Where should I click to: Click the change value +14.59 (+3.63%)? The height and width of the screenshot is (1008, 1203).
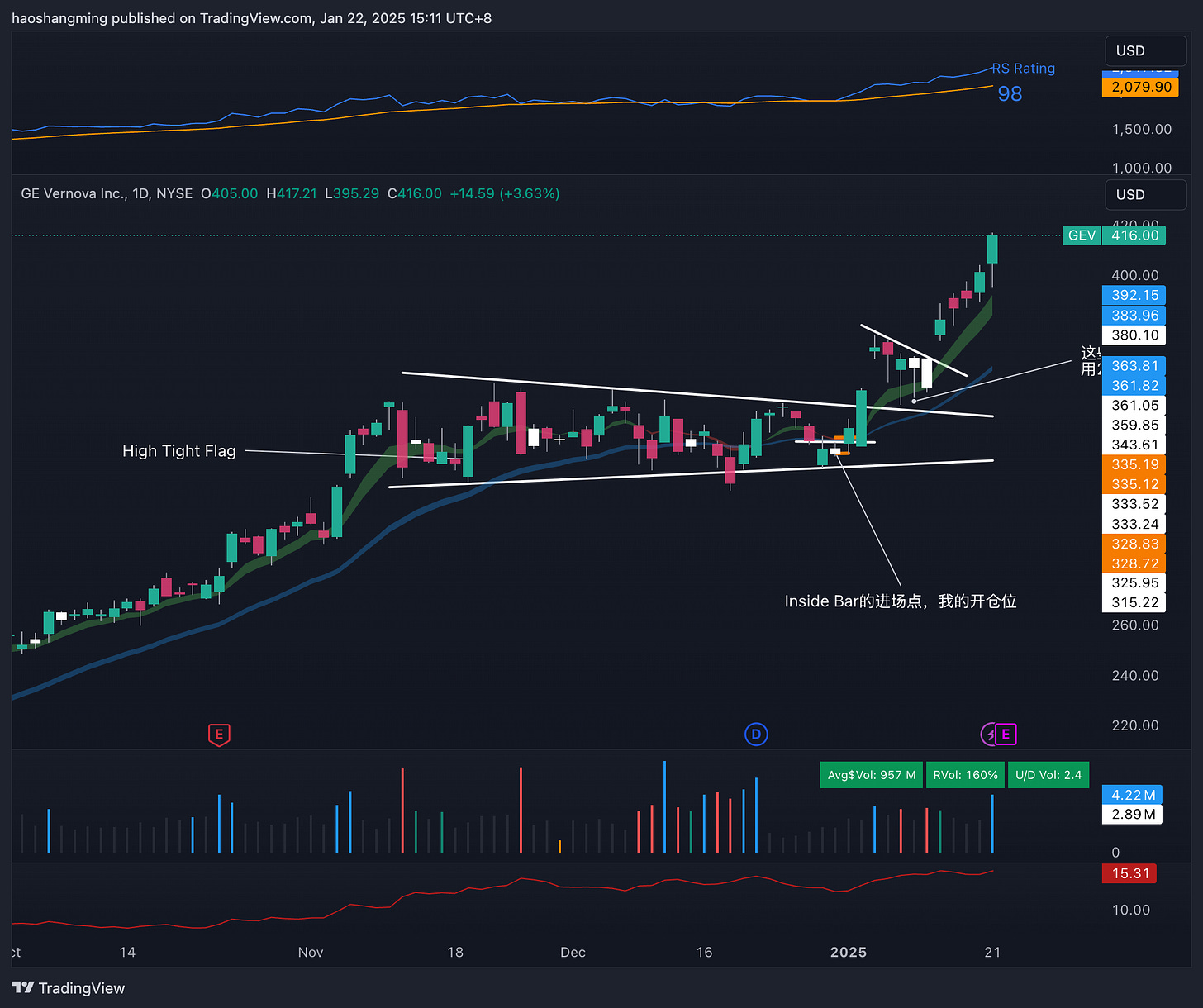(x=505, y=193)
